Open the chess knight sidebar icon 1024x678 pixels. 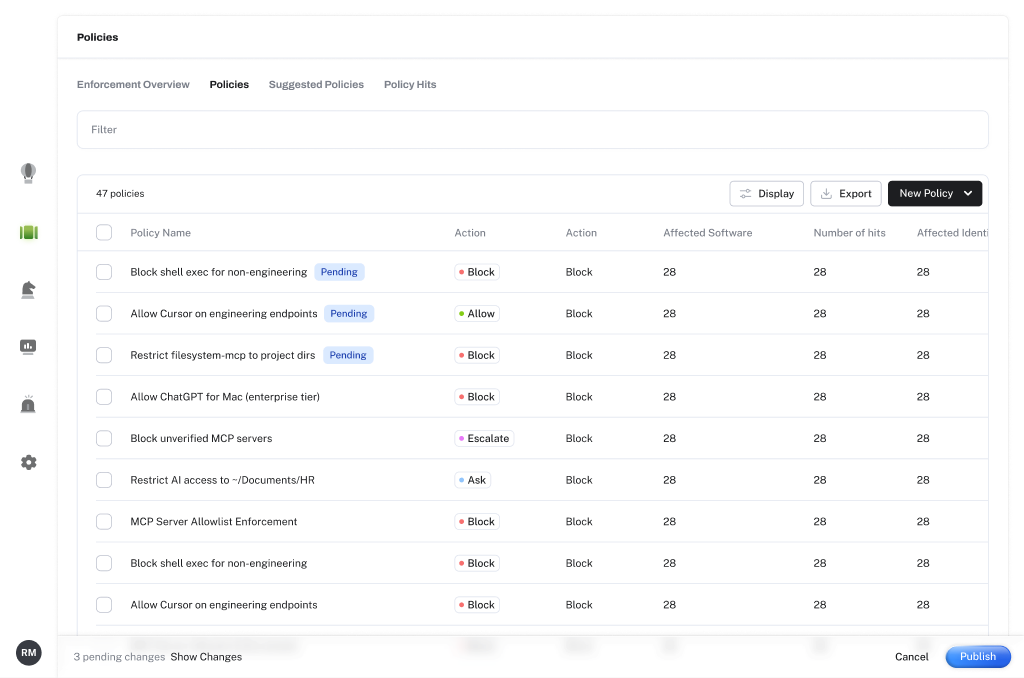tap(28, 290)
